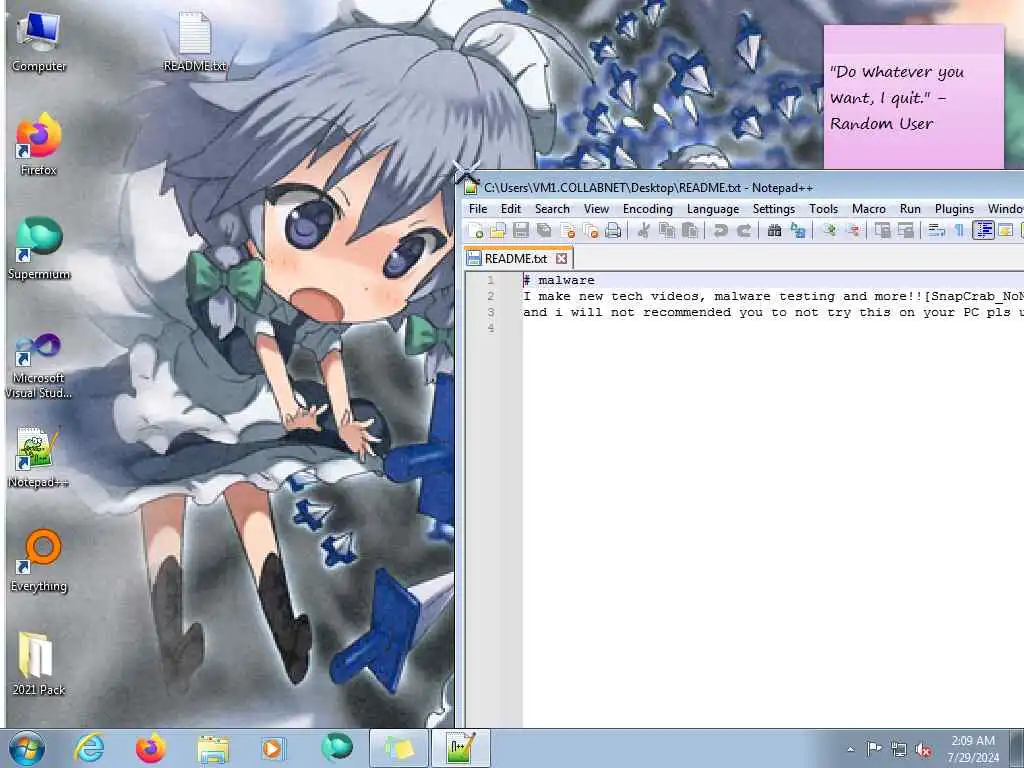Screen dimensions: 1024x768
Task: Click the user-defined language dialog icon
Action: (x=1006, y=230)
